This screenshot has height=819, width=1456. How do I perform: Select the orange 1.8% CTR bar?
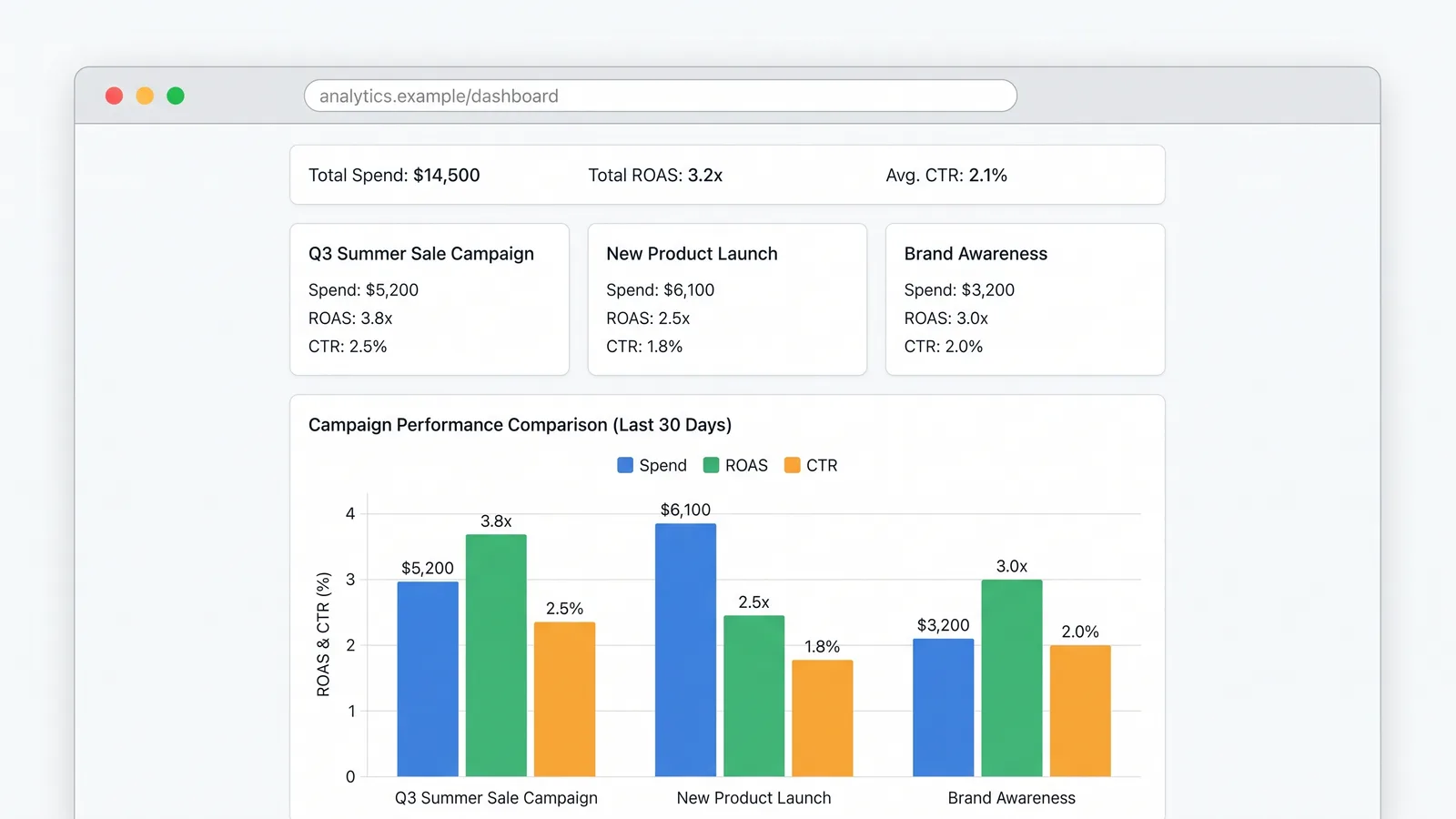point(823,718)
